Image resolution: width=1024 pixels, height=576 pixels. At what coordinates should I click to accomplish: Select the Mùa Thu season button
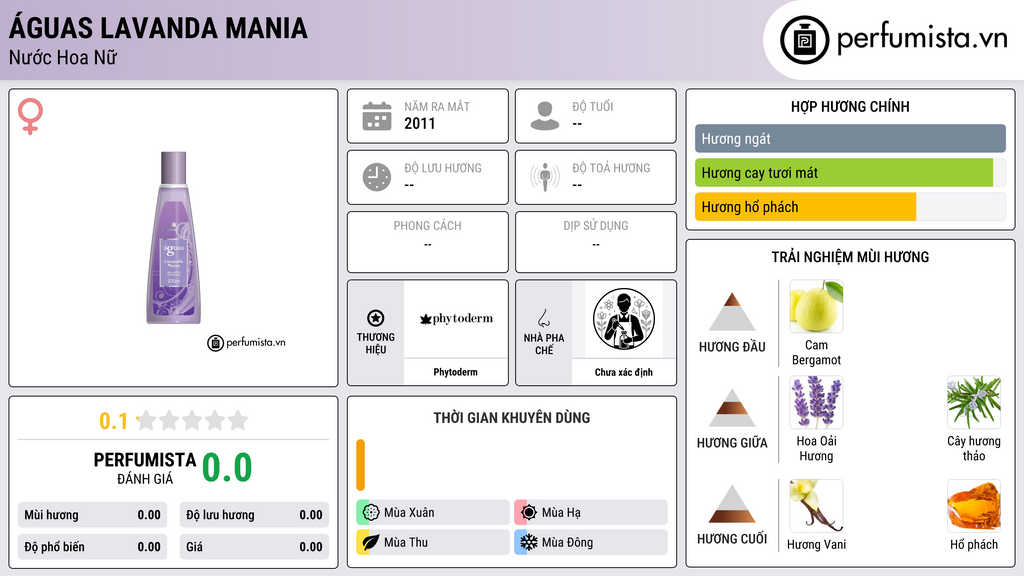point(433,542)
